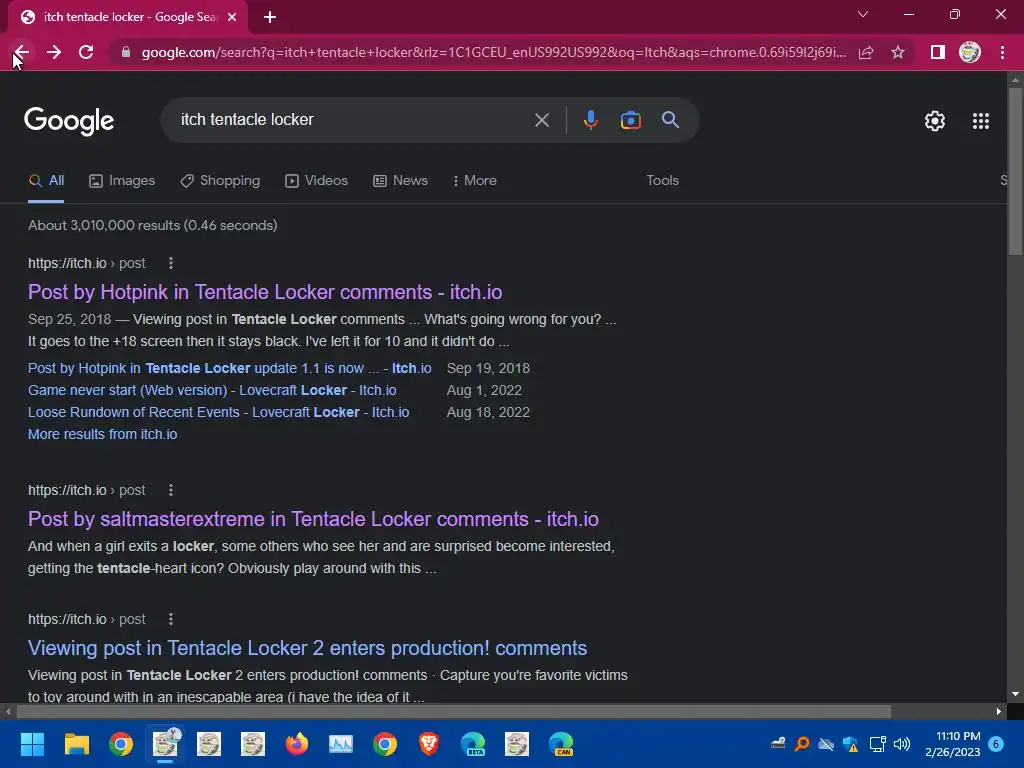Image resolution: width=1024 pixels, height=768 pixels.
Task: Open Post by Hotpink in Tentacle Locker comments
Action: coord(265,292)
